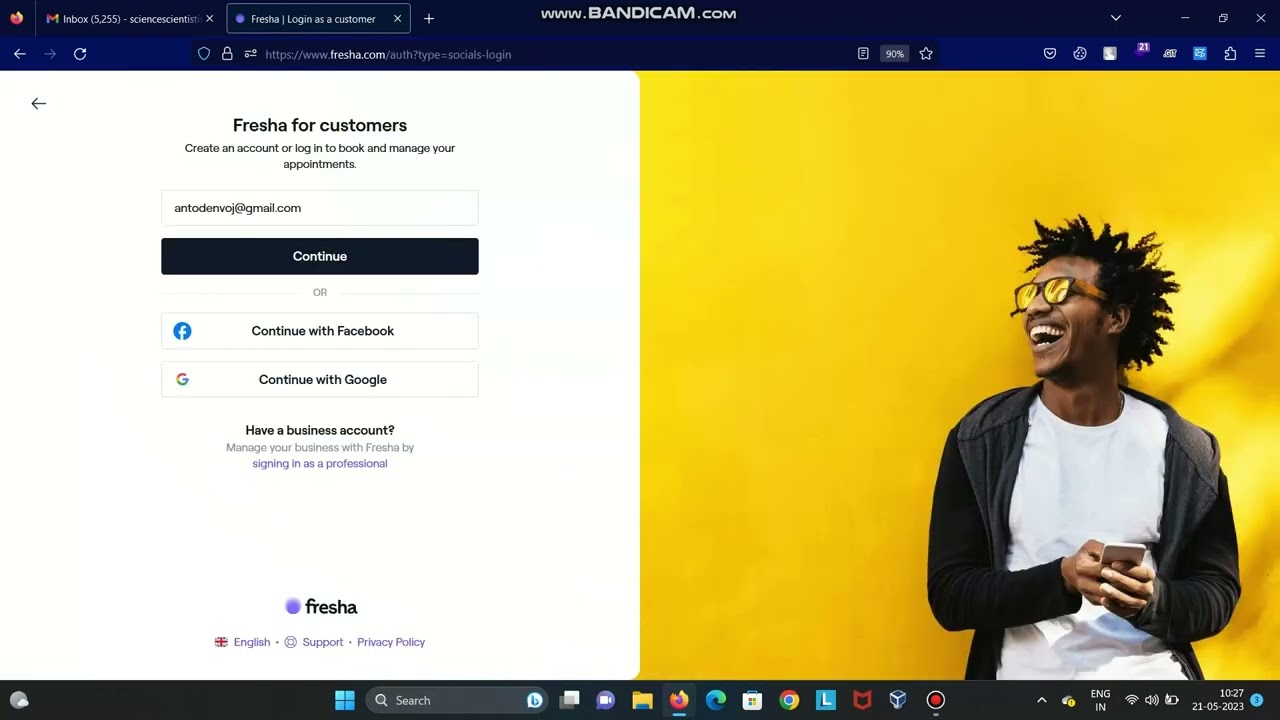Image resolution: width=1280 pixels, height=720 pixels.
Task: Open File Explorer from taskbar
Action: [x=642, y=700]
